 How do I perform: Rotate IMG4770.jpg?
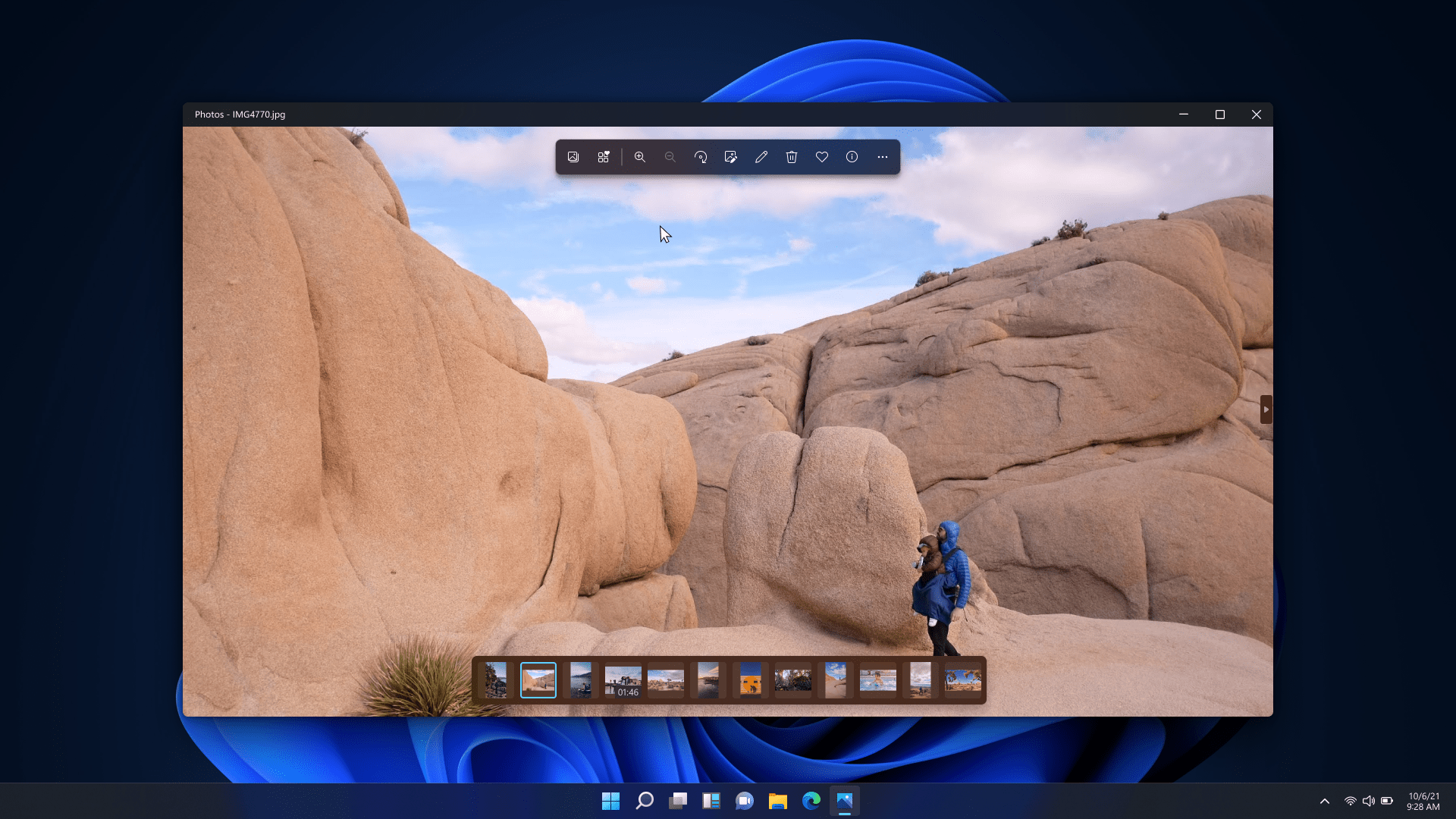[701, 157]
